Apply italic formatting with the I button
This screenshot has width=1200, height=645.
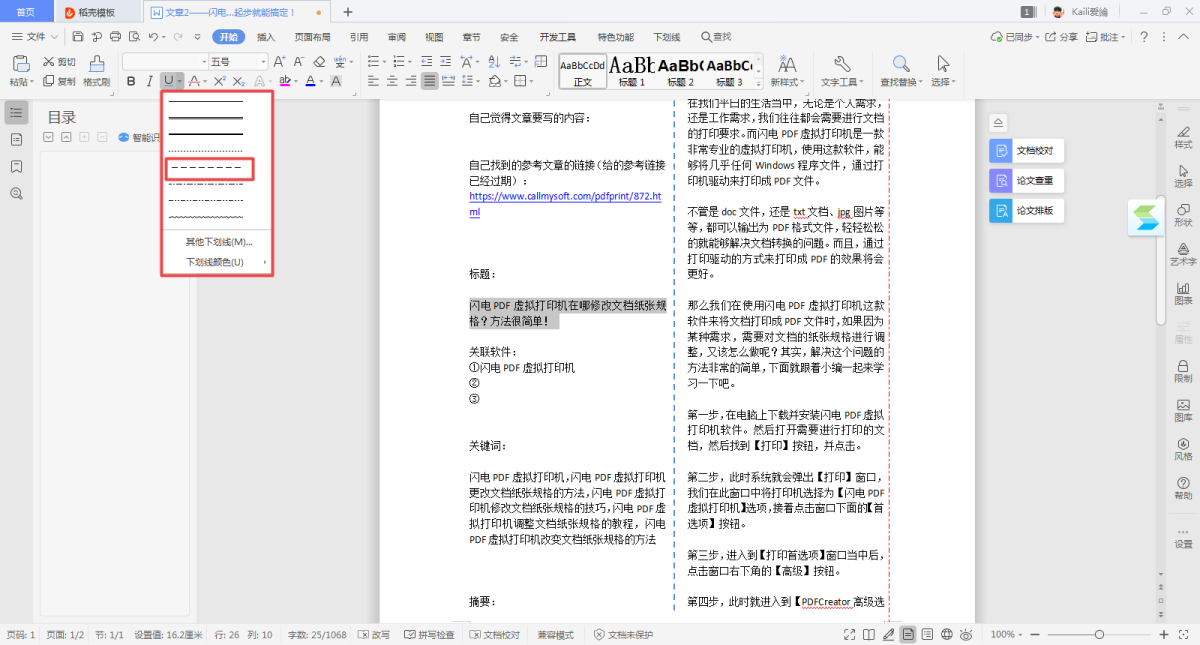(149, 81)
